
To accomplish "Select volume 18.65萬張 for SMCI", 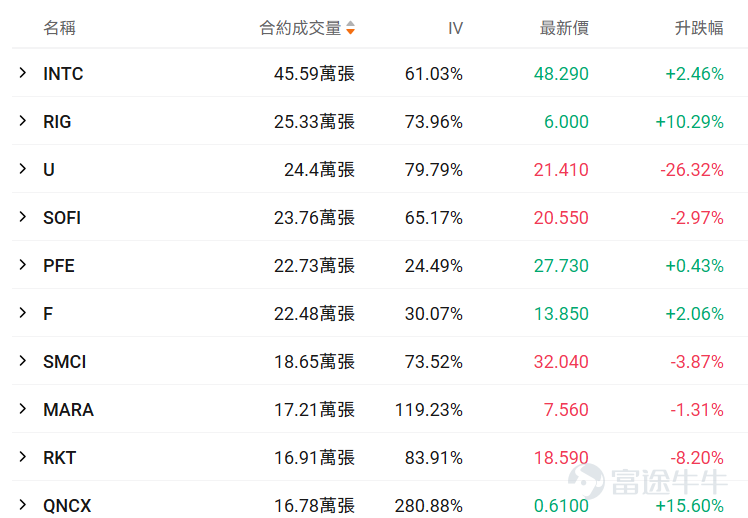I will pos(314,362).
